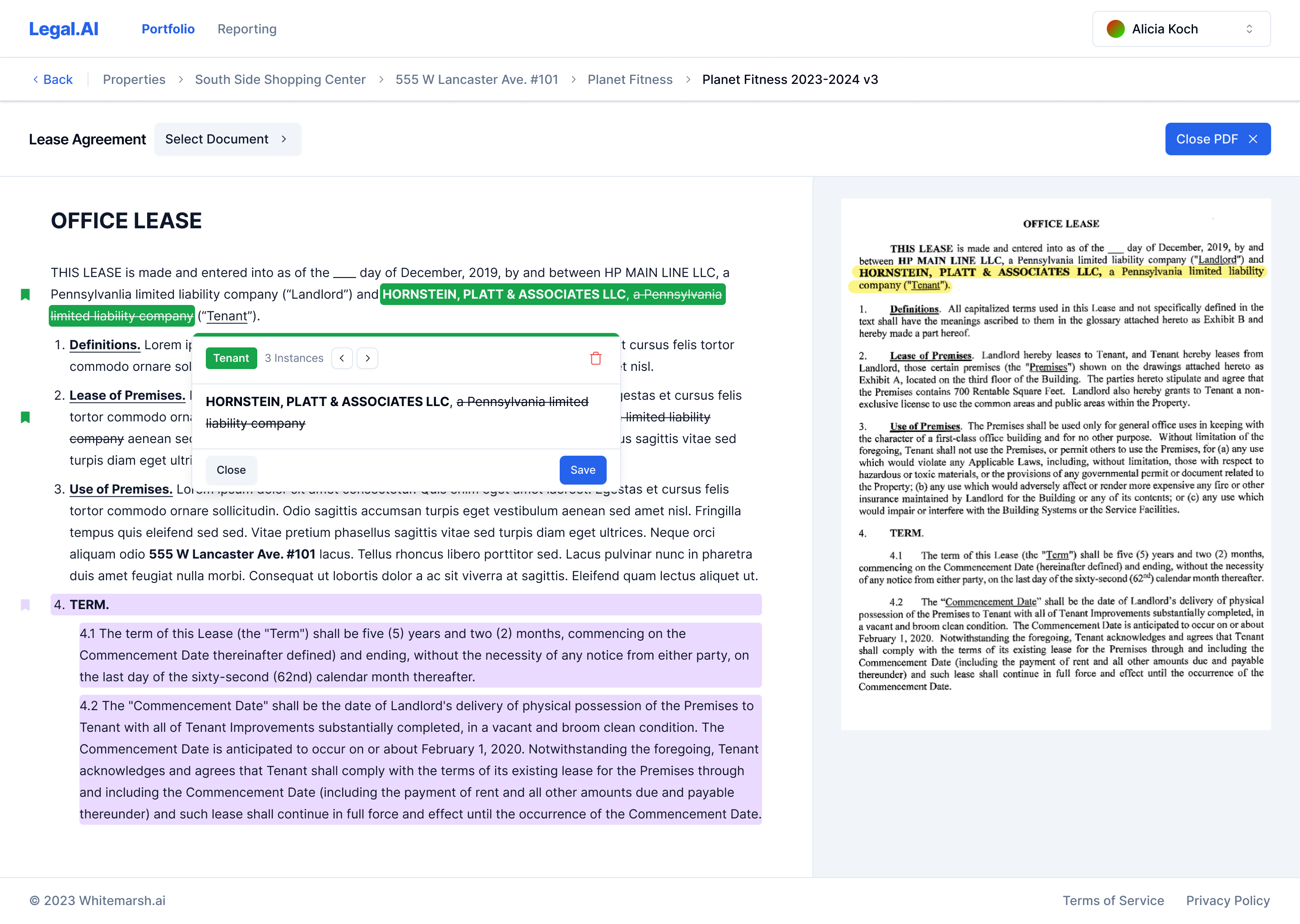Screen dimensions: 1300x924
Task: Close the PDF preview panel
Action: 1217,139
